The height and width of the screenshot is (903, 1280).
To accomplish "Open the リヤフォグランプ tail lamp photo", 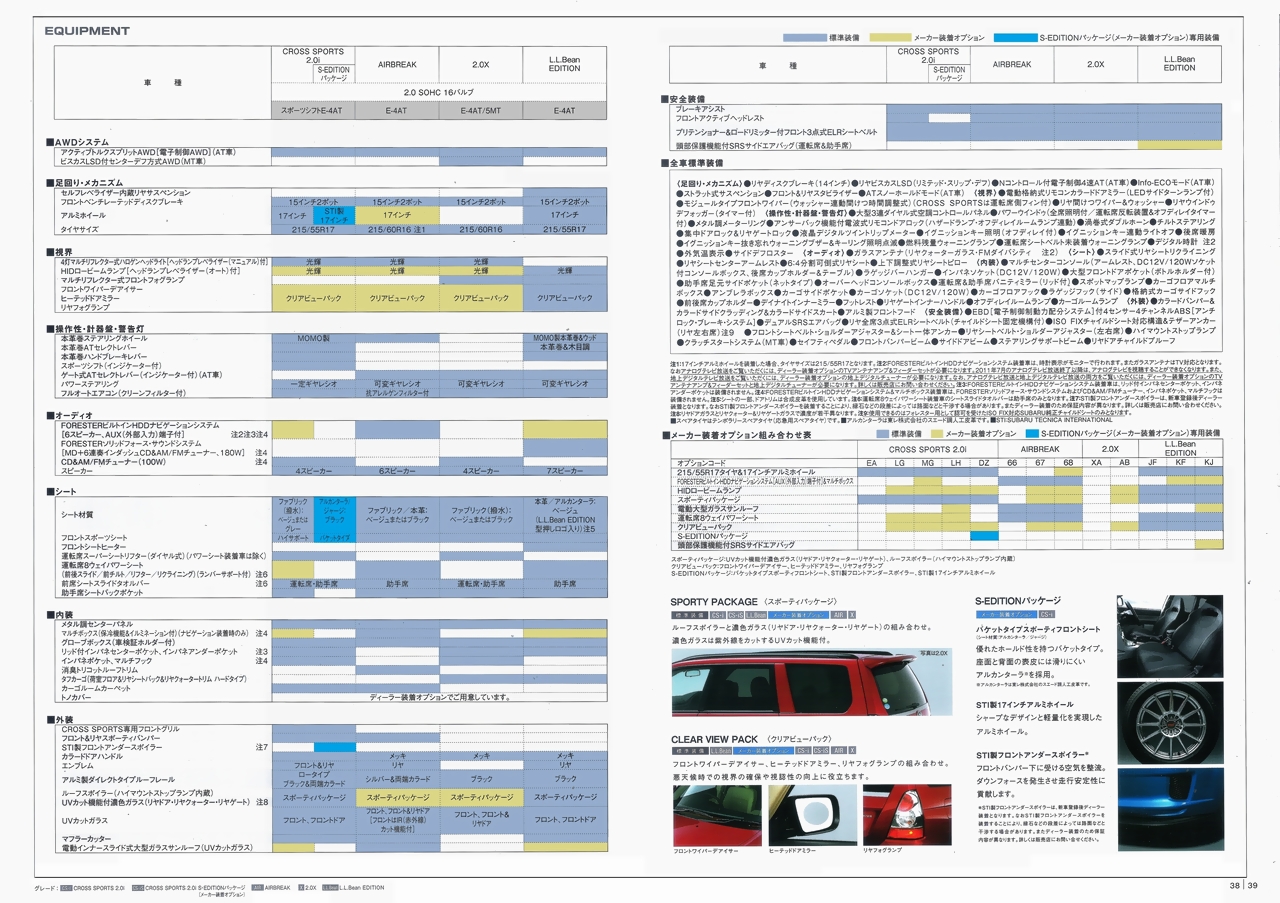I will point(907,814).
